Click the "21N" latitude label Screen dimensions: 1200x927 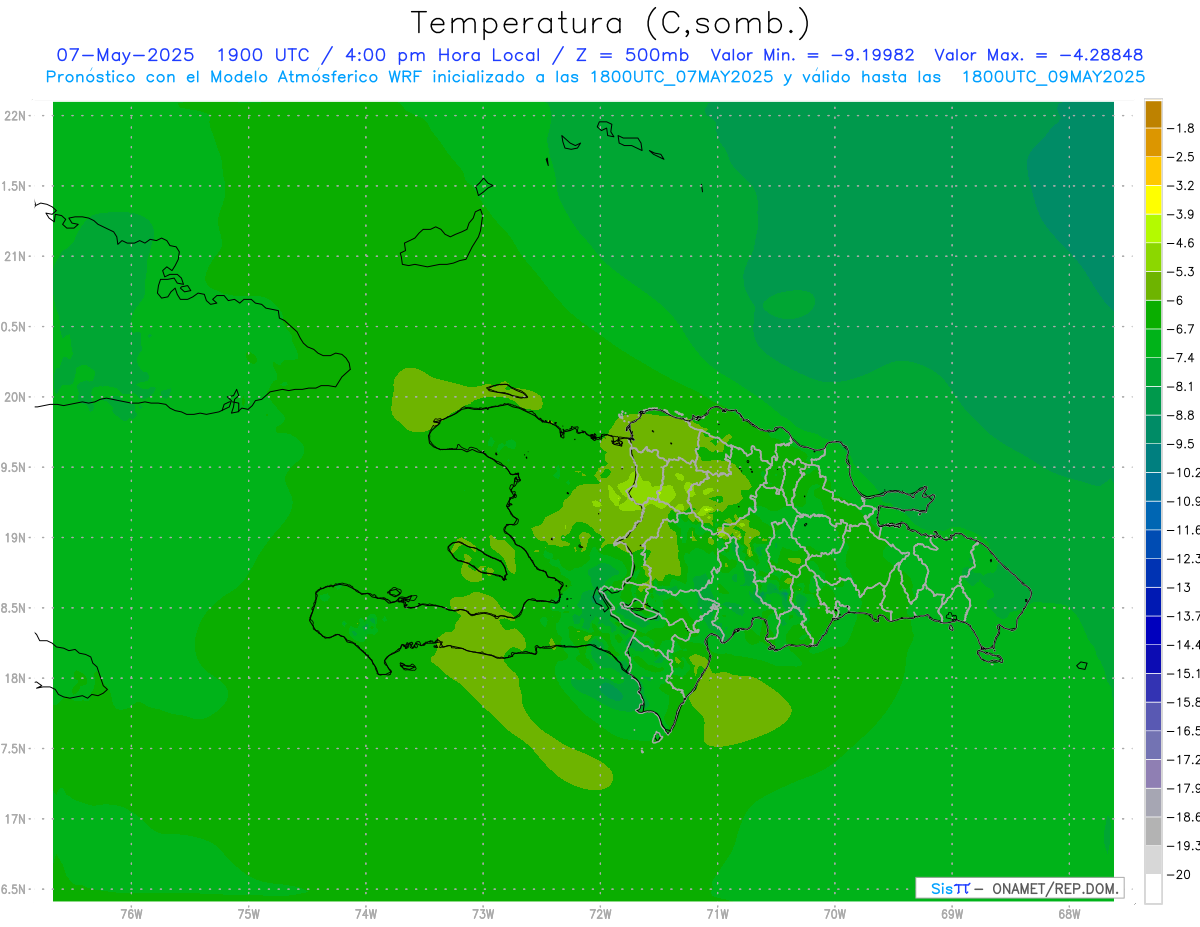(16, 257)
